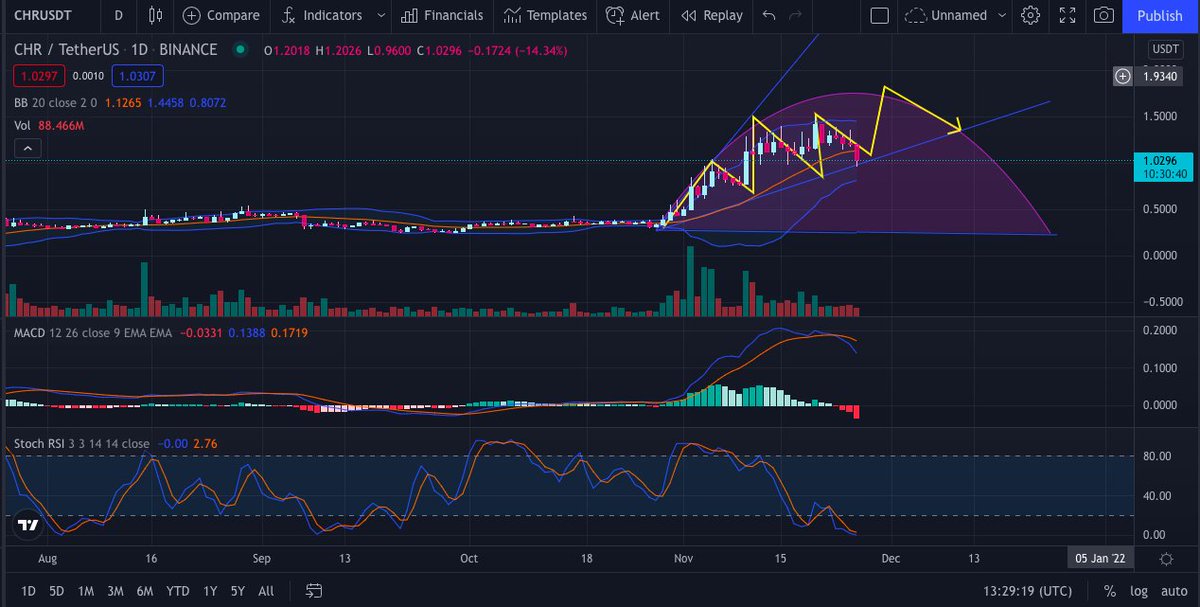1200x607 pixels.
Task: Select the MACD 12 26 close 9 legend
Action: pos(93,333)
